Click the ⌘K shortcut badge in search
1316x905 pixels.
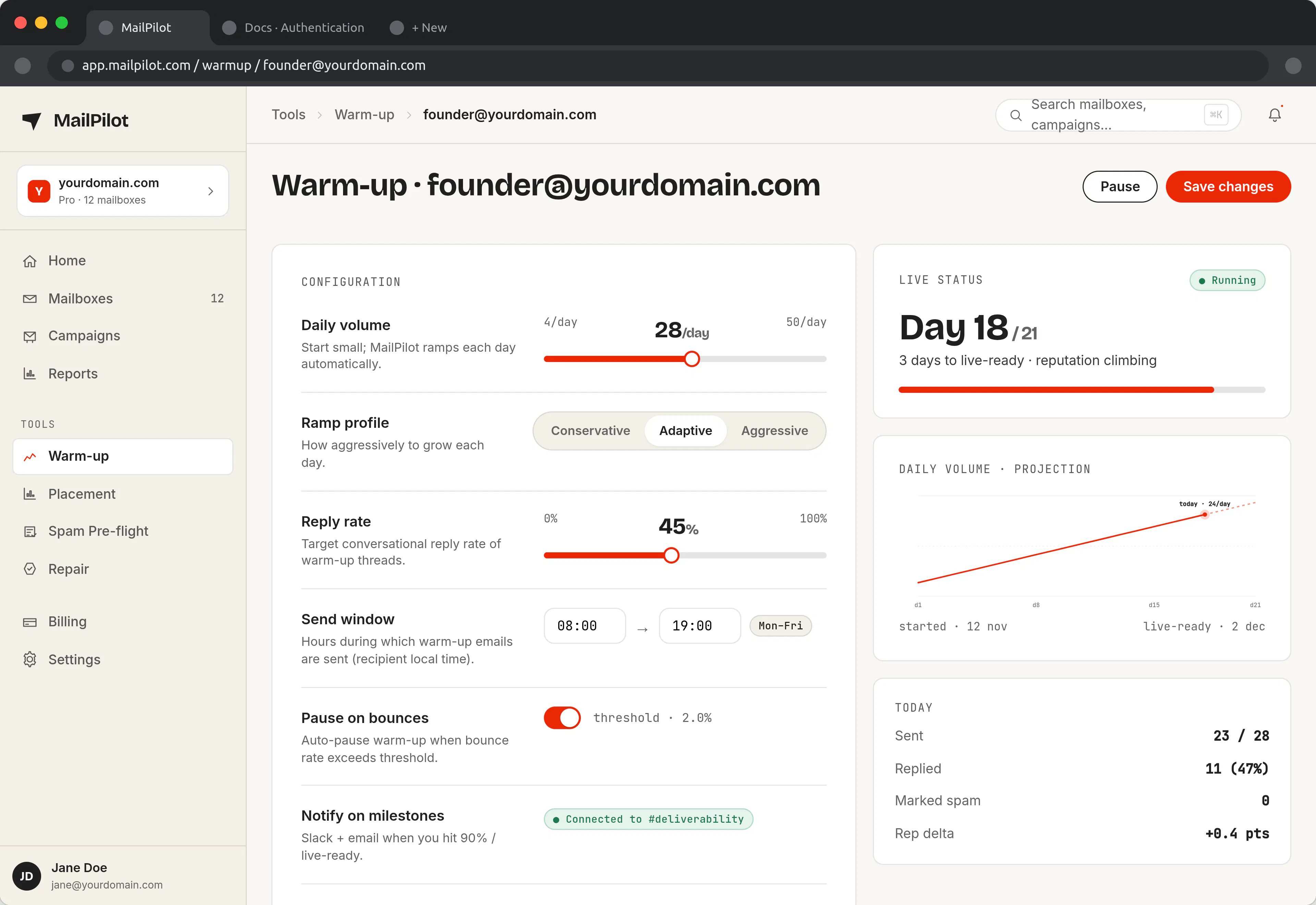tap(1216, 114)
